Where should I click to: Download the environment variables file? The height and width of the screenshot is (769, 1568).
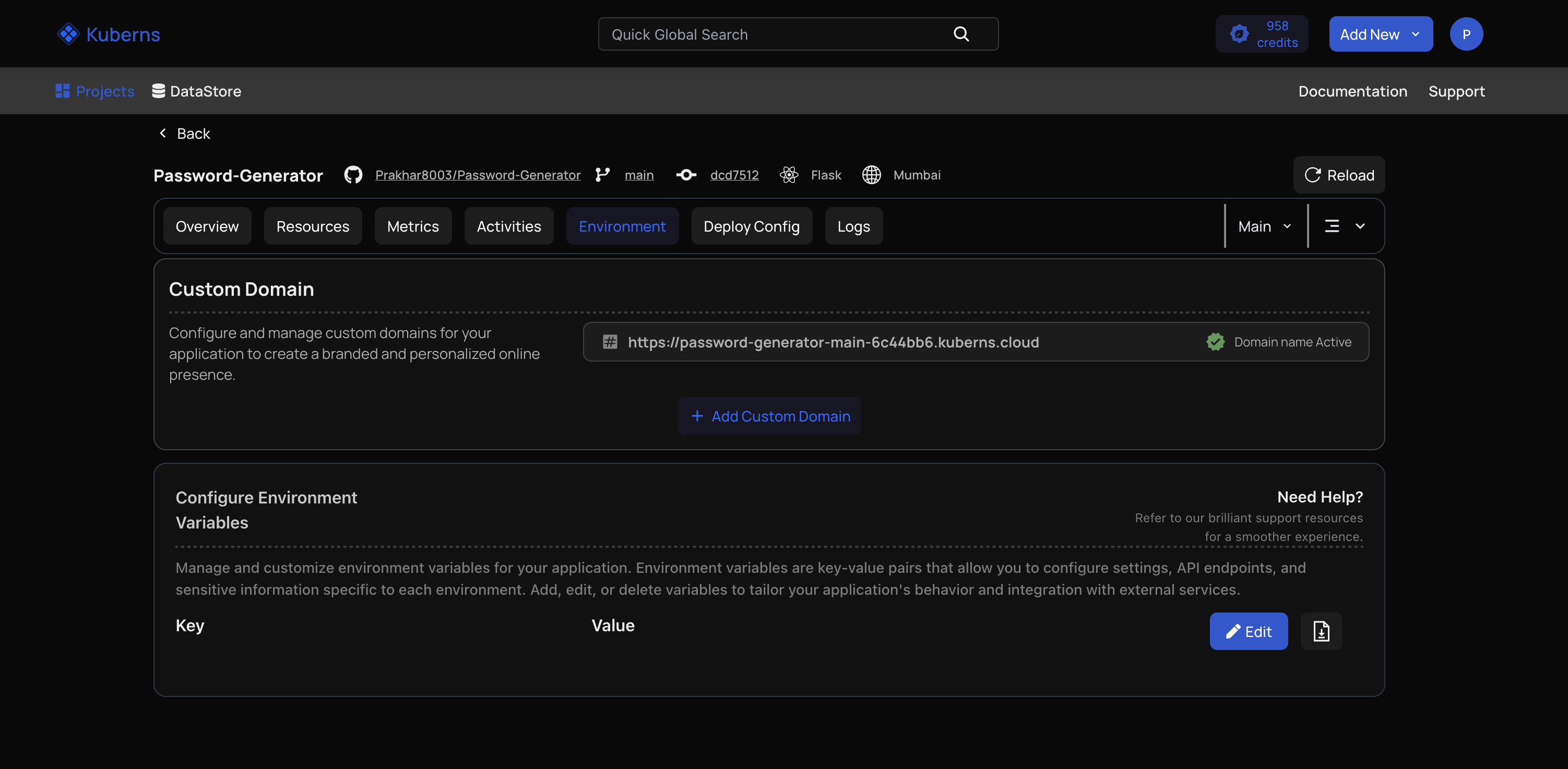(x=1321, y=631)
